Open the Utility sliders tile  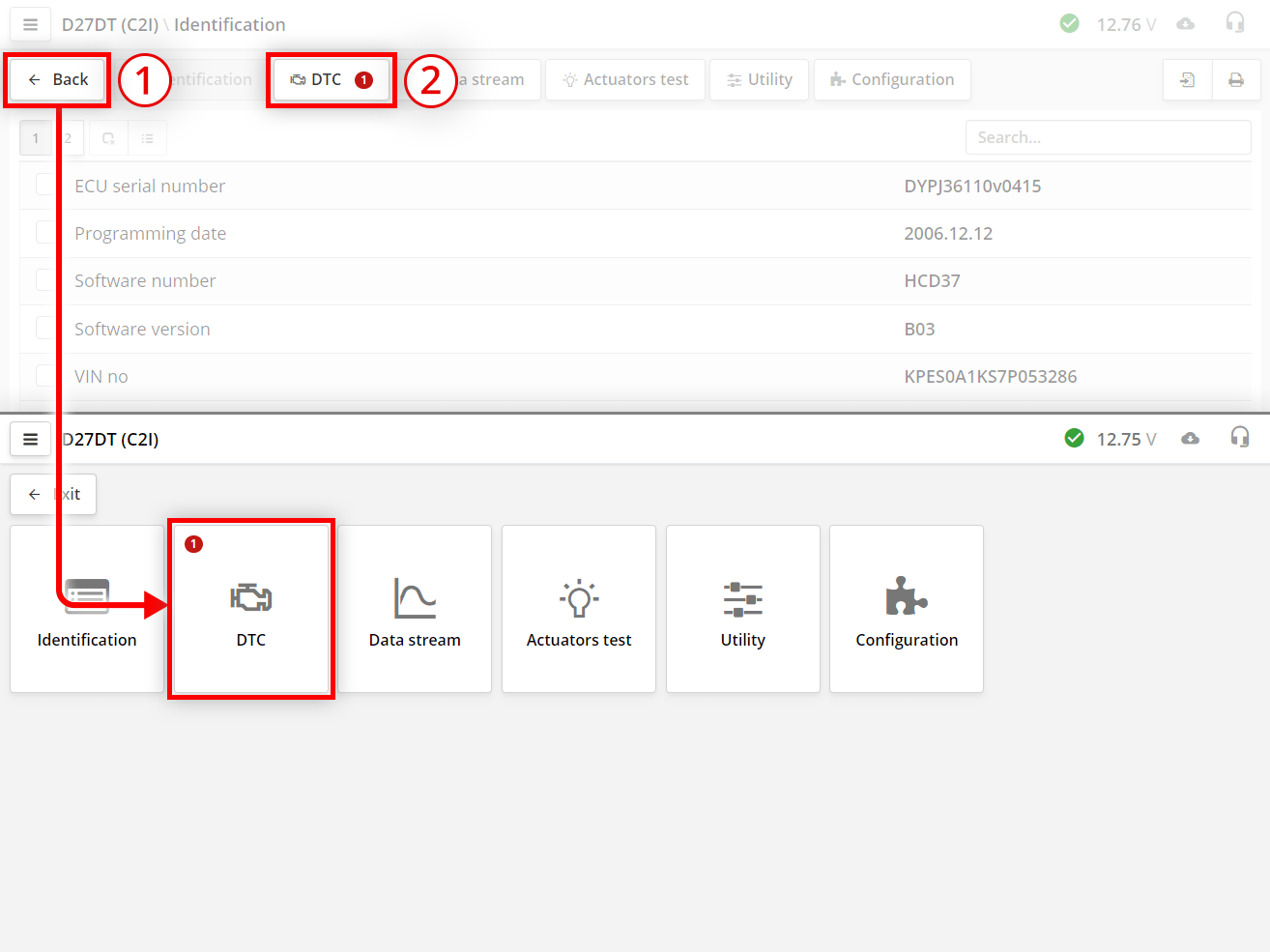pos(742,608)
